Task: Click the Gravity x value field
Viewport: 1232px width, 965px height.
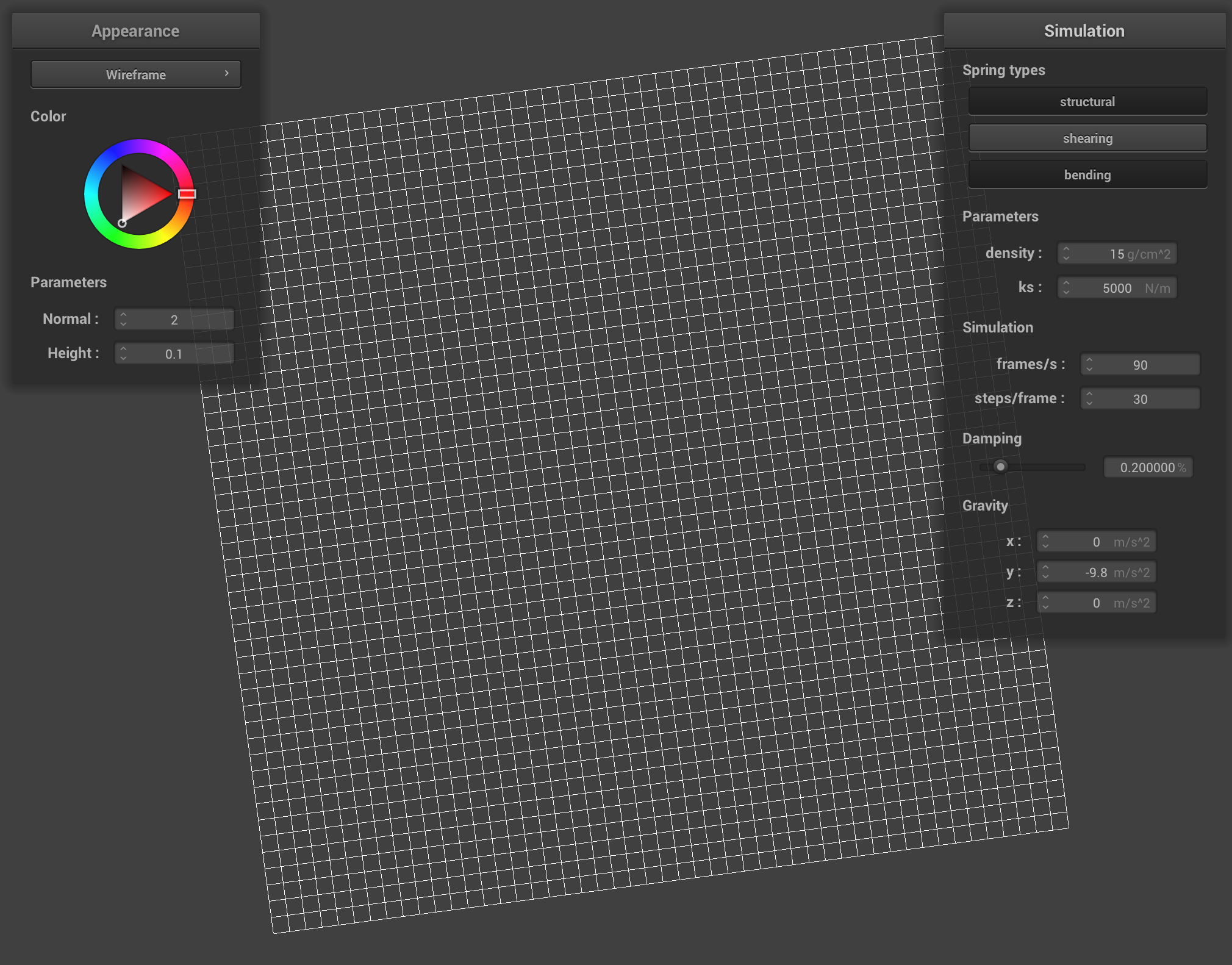Action: (1097, 541)
